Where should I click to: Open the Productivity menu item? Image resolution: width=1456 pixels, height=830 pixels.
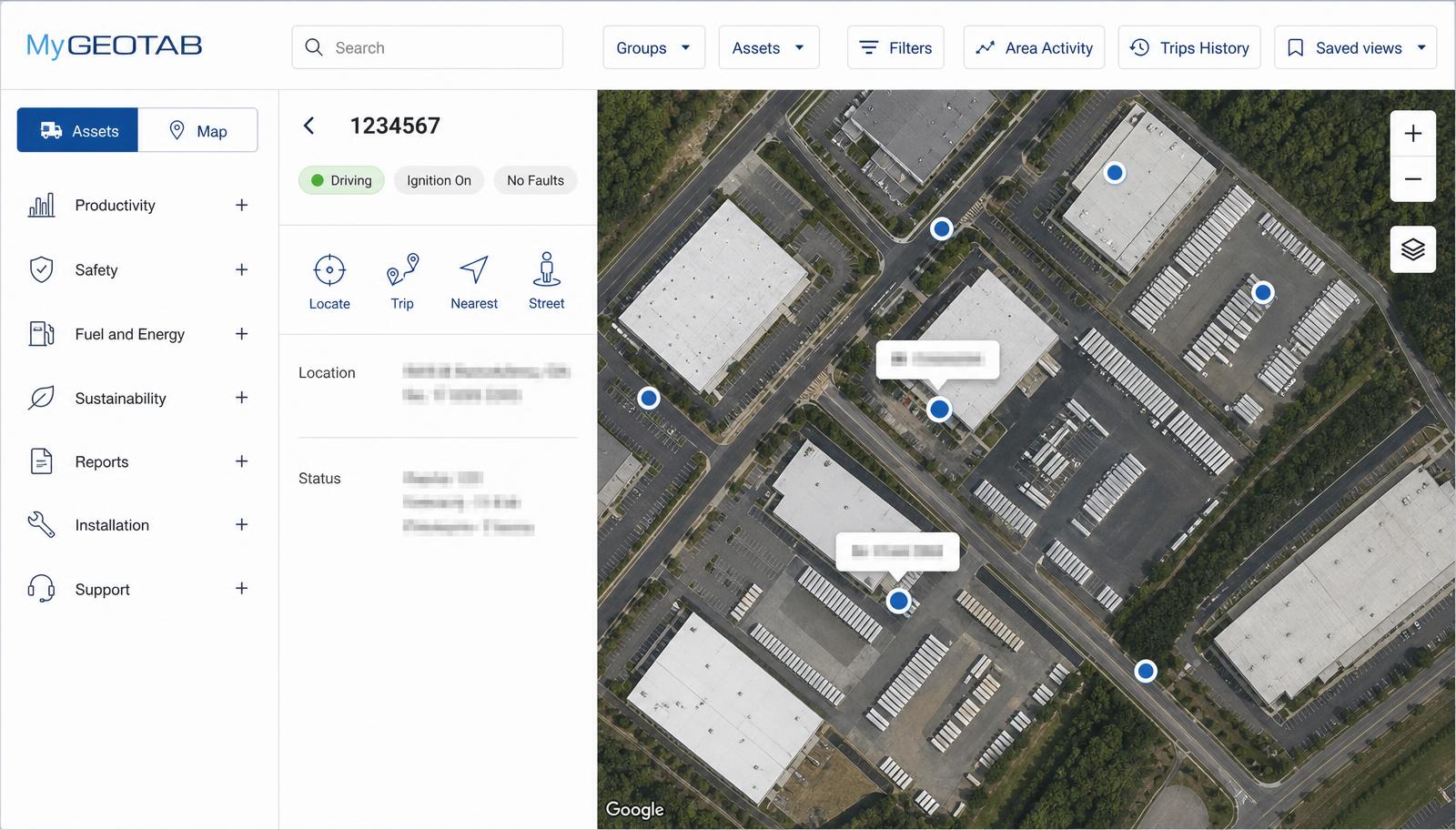coord(138,205)
